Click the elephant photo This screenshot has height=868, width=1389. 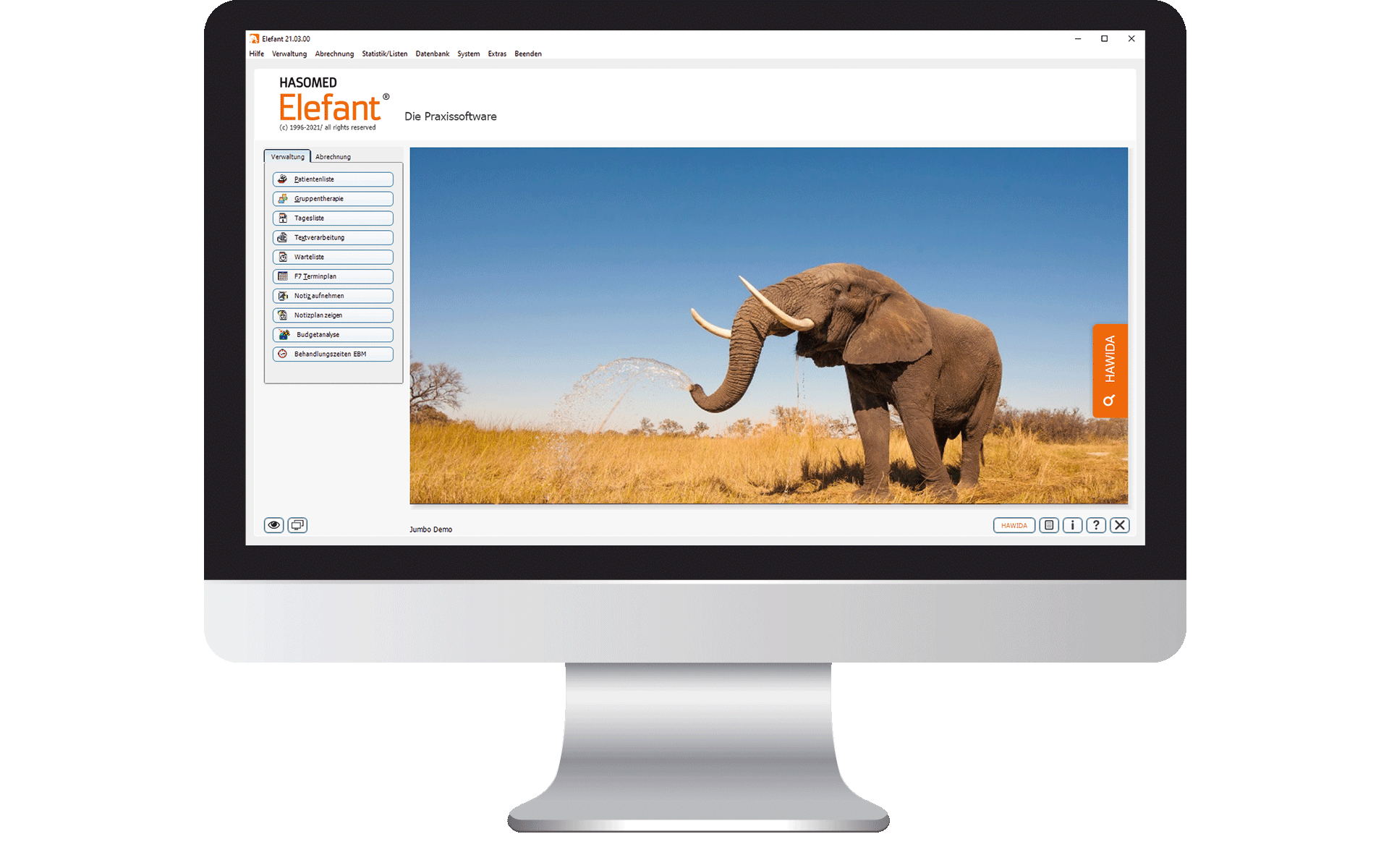tap(768, 325)
